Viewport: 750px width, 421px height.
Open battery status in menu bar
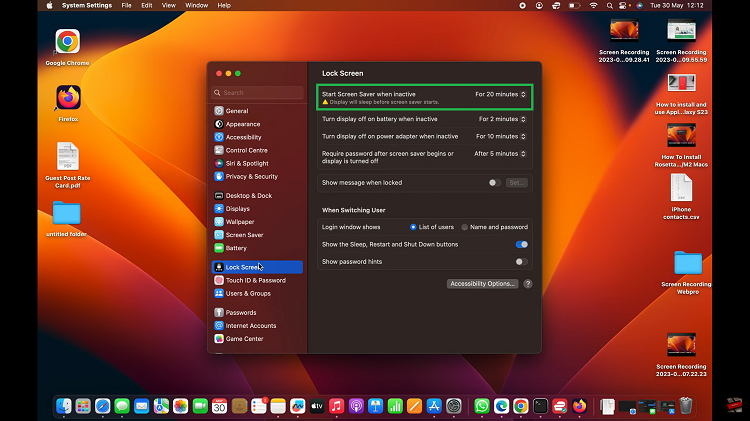coord(574,6)
